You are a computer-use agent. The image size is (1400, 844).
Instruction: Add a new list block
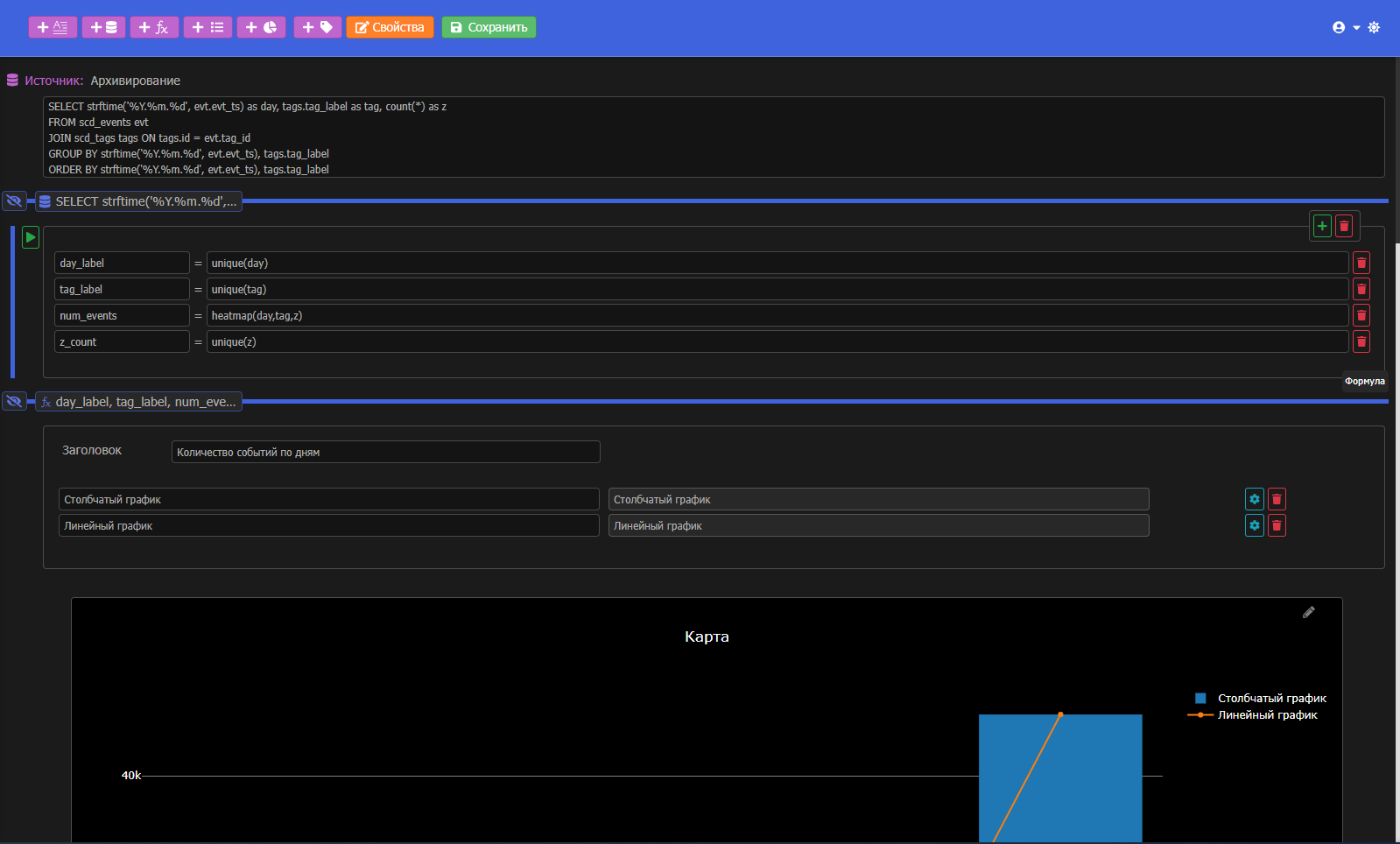point(208,27)
